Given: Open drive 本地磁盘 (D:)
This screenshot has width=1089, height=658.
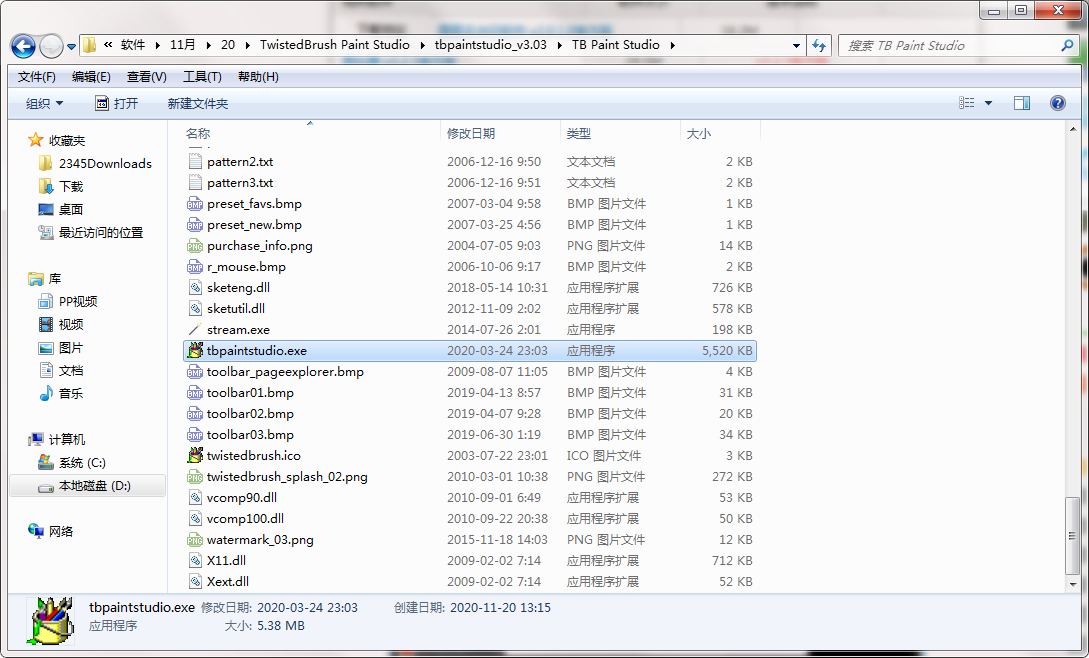Looking at the screenshot, I should tap(94, 486).
